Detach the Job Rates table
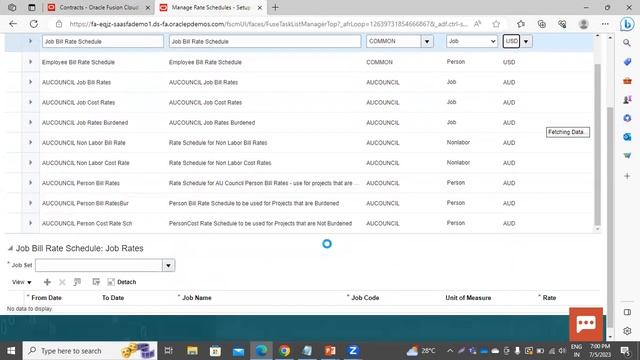The height and width of the screenshot is (360, 640). tap(122, 282)
